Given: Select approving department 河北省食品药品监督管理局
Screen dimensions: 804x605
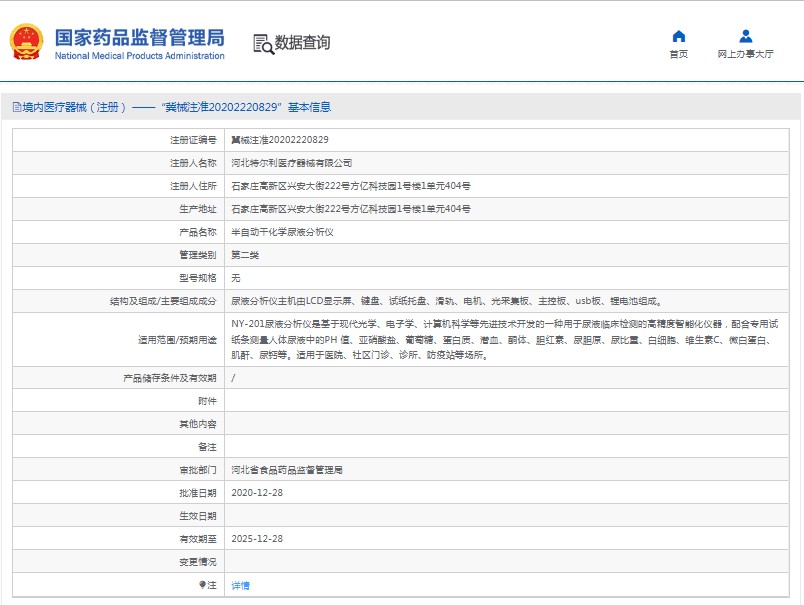Looking at the screenshot, I should coord(287,470).
